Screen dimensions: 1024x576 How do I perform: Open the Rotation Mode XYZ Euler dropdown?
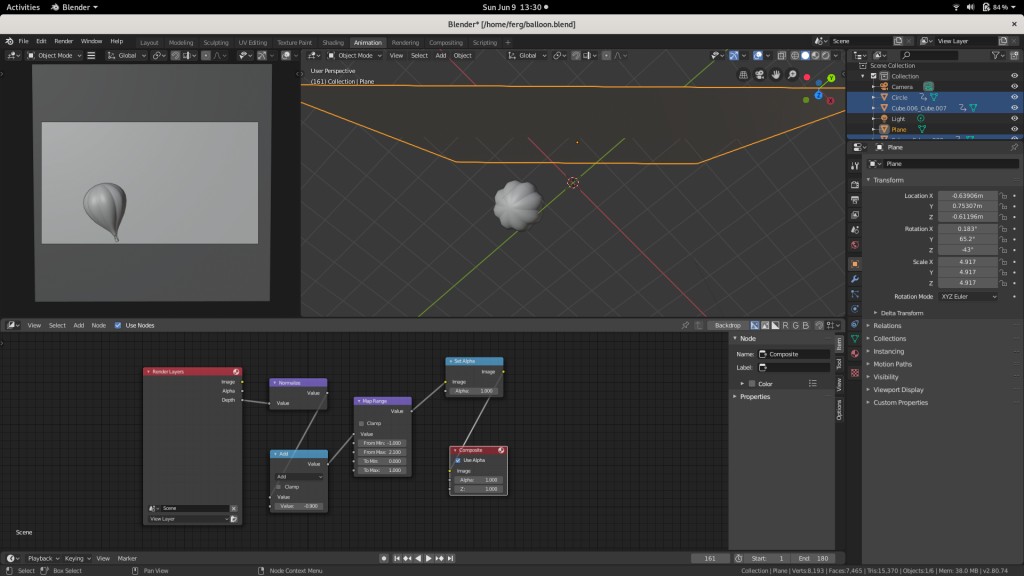coord(968,297)
